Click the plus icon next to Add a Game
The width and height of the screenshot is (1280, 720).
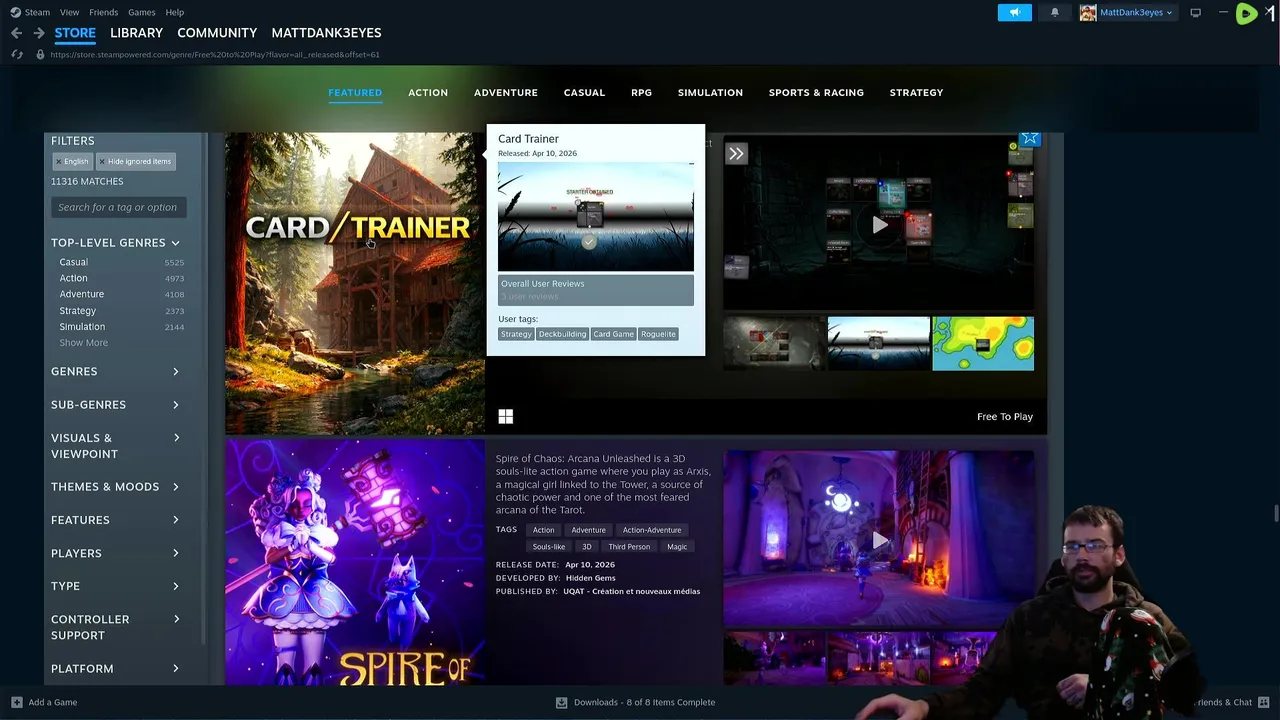click(x=17, y=702)
